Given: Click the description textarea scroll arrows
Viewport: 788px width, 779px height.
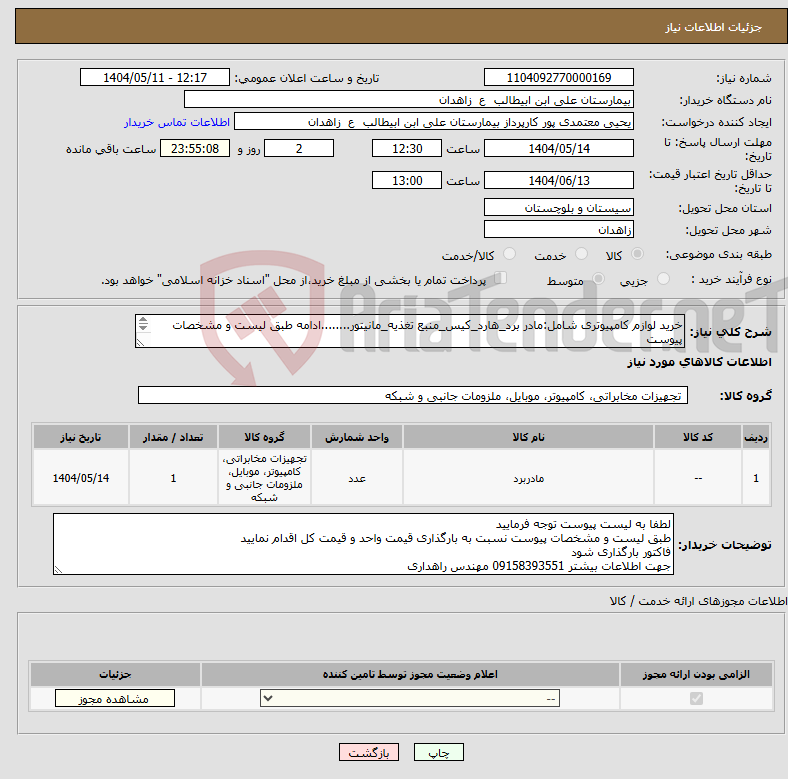Looking at the screenshot, I should (143, 324).
